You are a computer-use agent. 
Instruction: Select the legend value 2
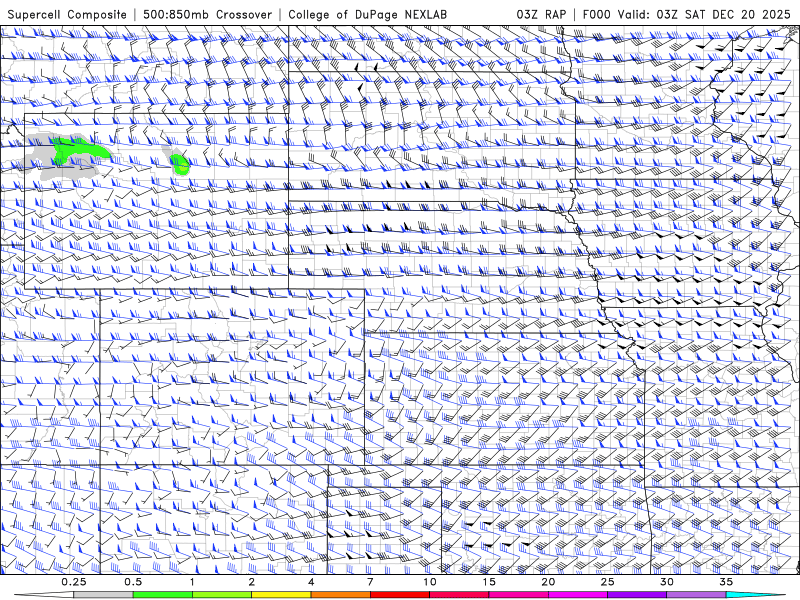(x=252, y=582)
